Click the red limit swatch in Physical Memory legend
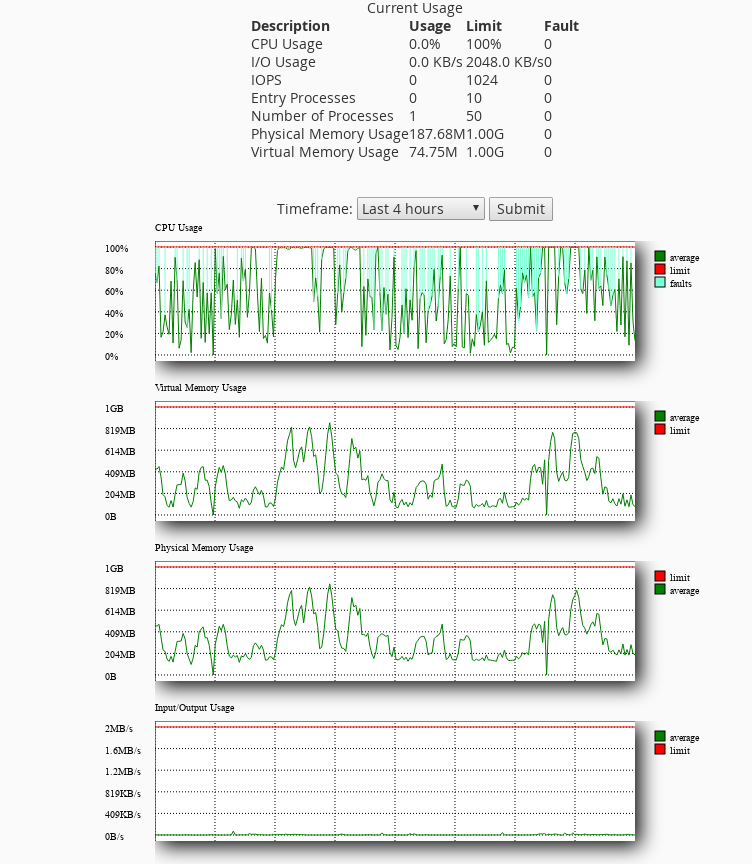The width and height of the screenshot is (752, 864). point(660,576)
